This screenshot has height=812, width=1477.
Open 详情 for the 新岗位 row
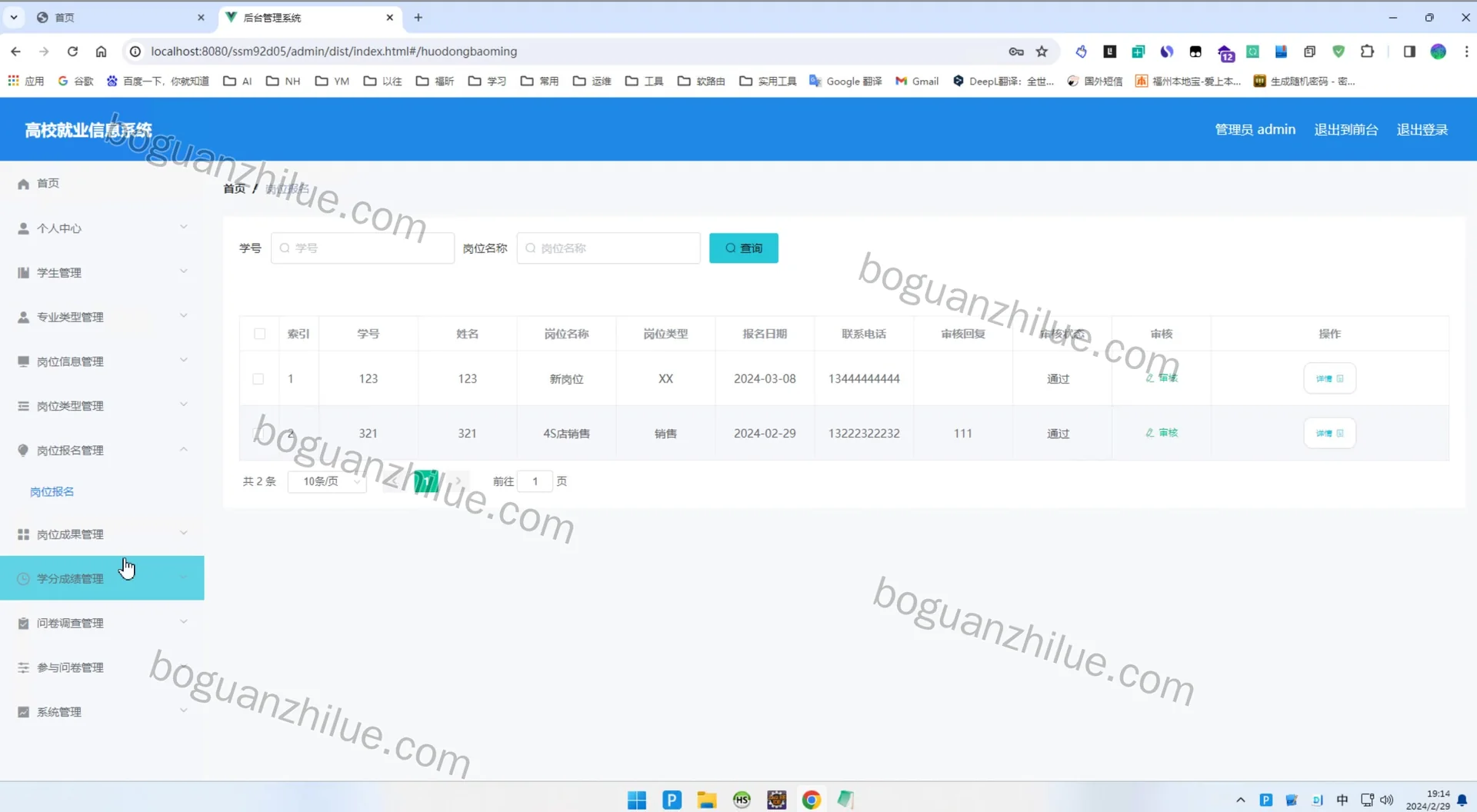pyautogui.click(x=1329, y=378)
